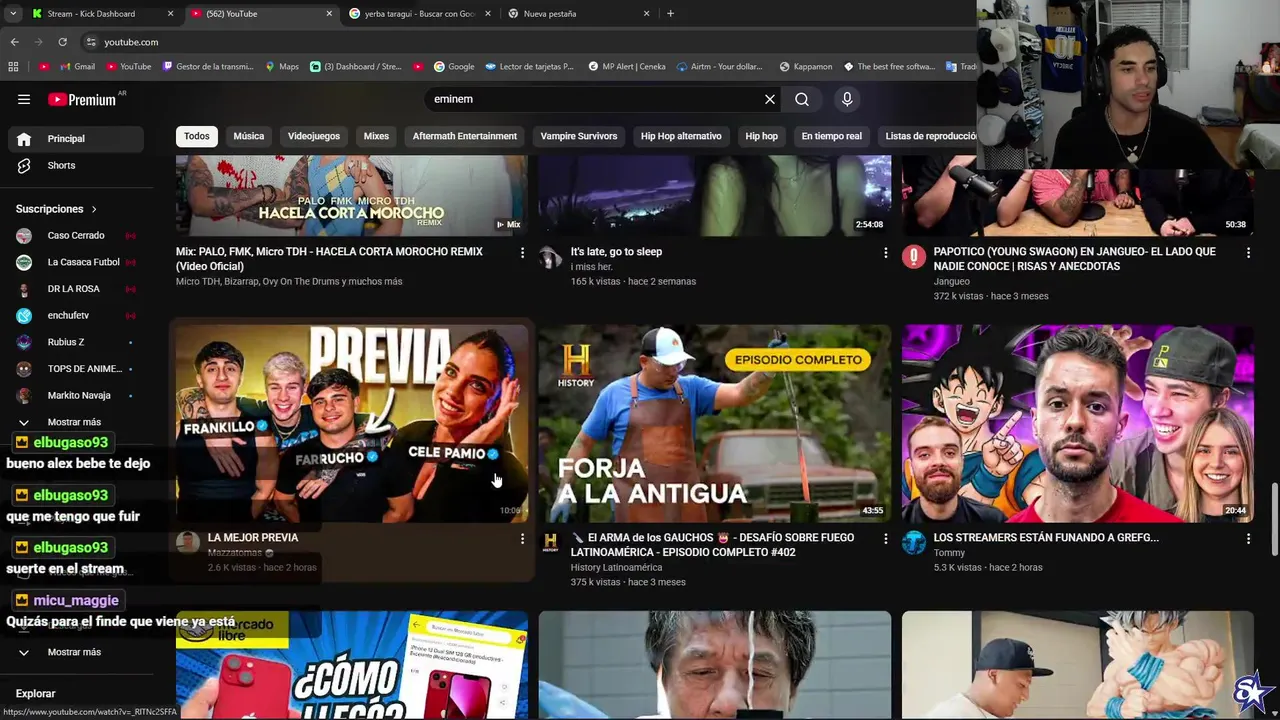Open options for 'EL ARMA de los GAUCHOS' video

(885, 539)
